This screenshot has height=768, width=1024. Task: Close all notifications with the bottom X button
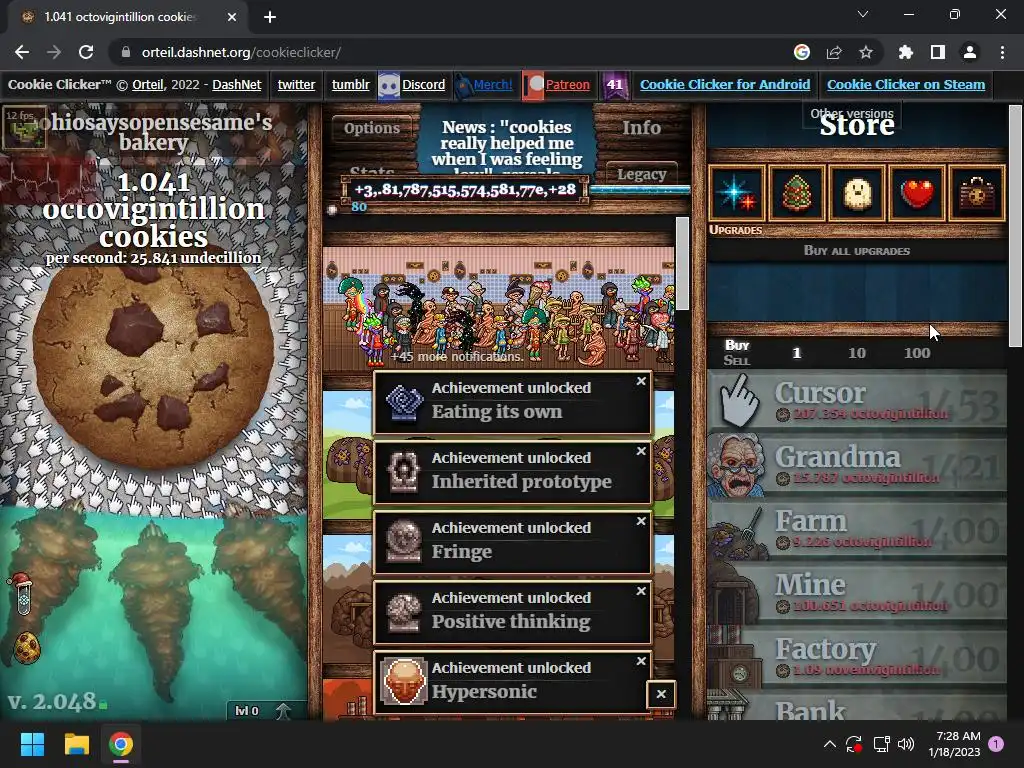tap(661, 694)
